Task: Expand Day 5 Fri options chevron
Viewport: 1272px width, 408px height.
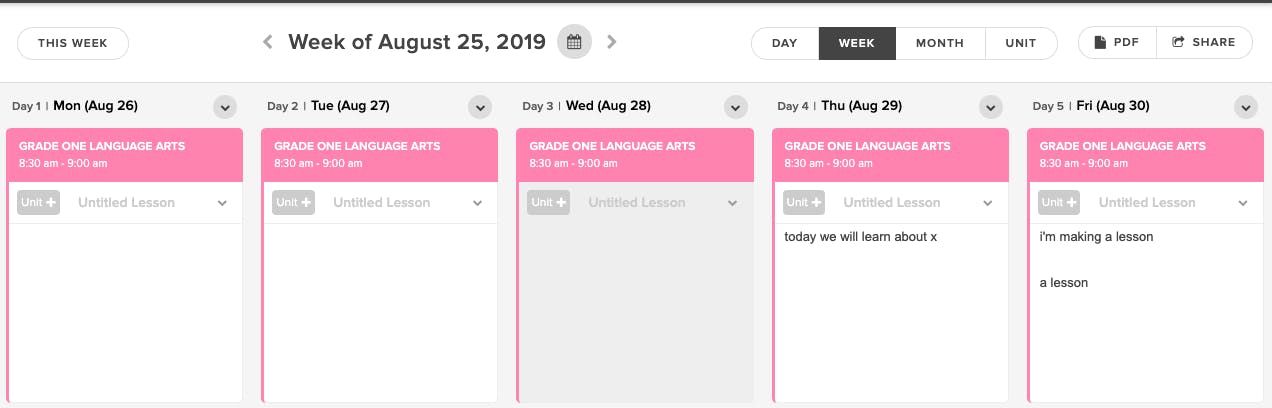Action: [x=1245, y=107]
